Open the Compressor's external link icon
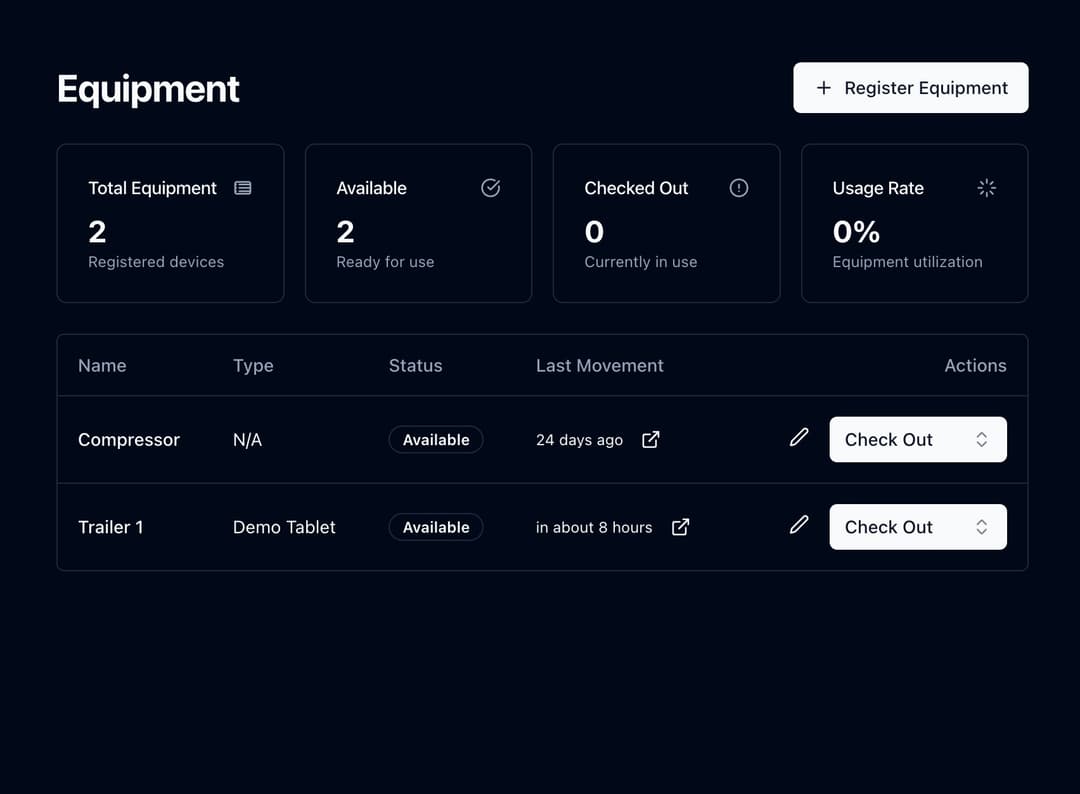The image size is (1080, 794). click(x=650, y=439)
